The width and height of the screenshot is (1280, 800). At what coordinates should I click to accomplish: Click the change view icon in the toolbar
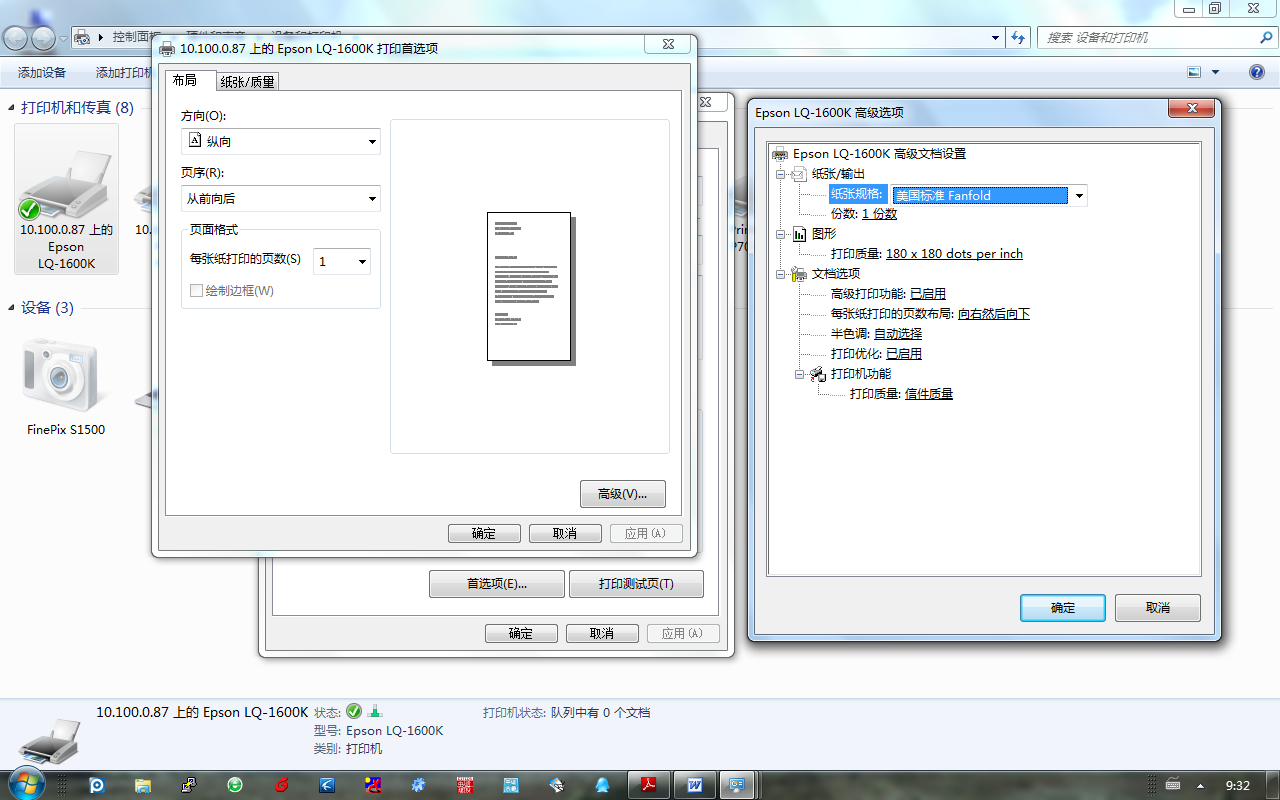1194,72
